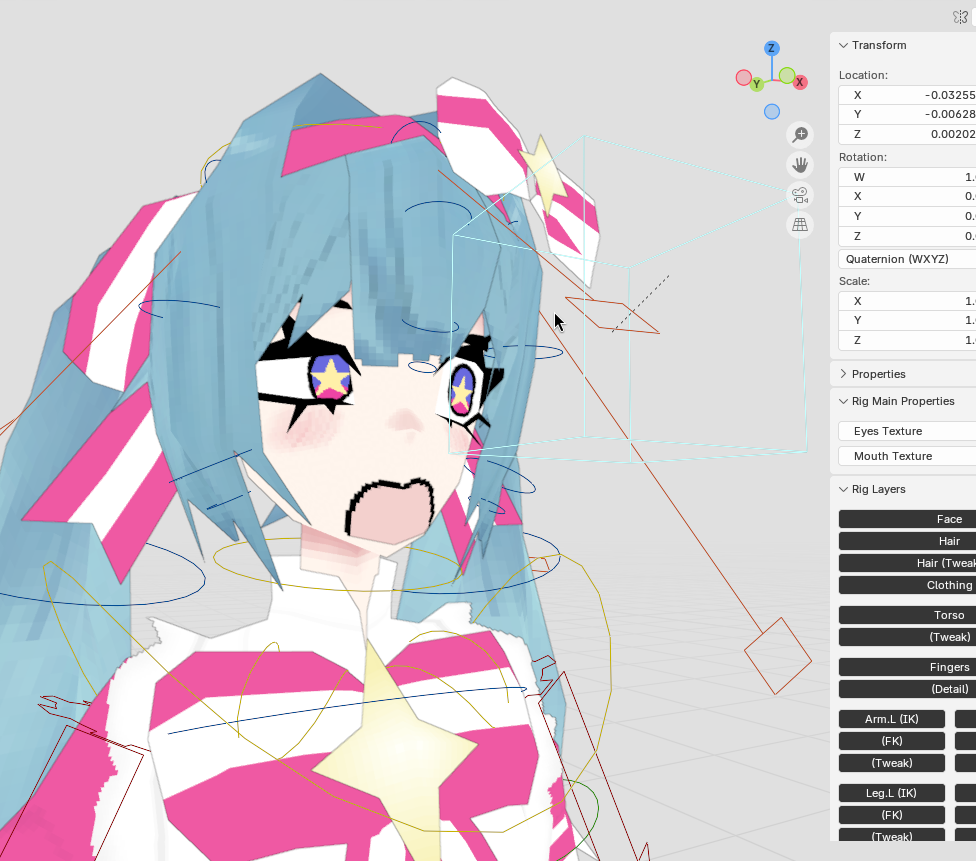Click the green Y axis on navigation gizmo
This screenshot has width=976, height=861.
(757, 84)
